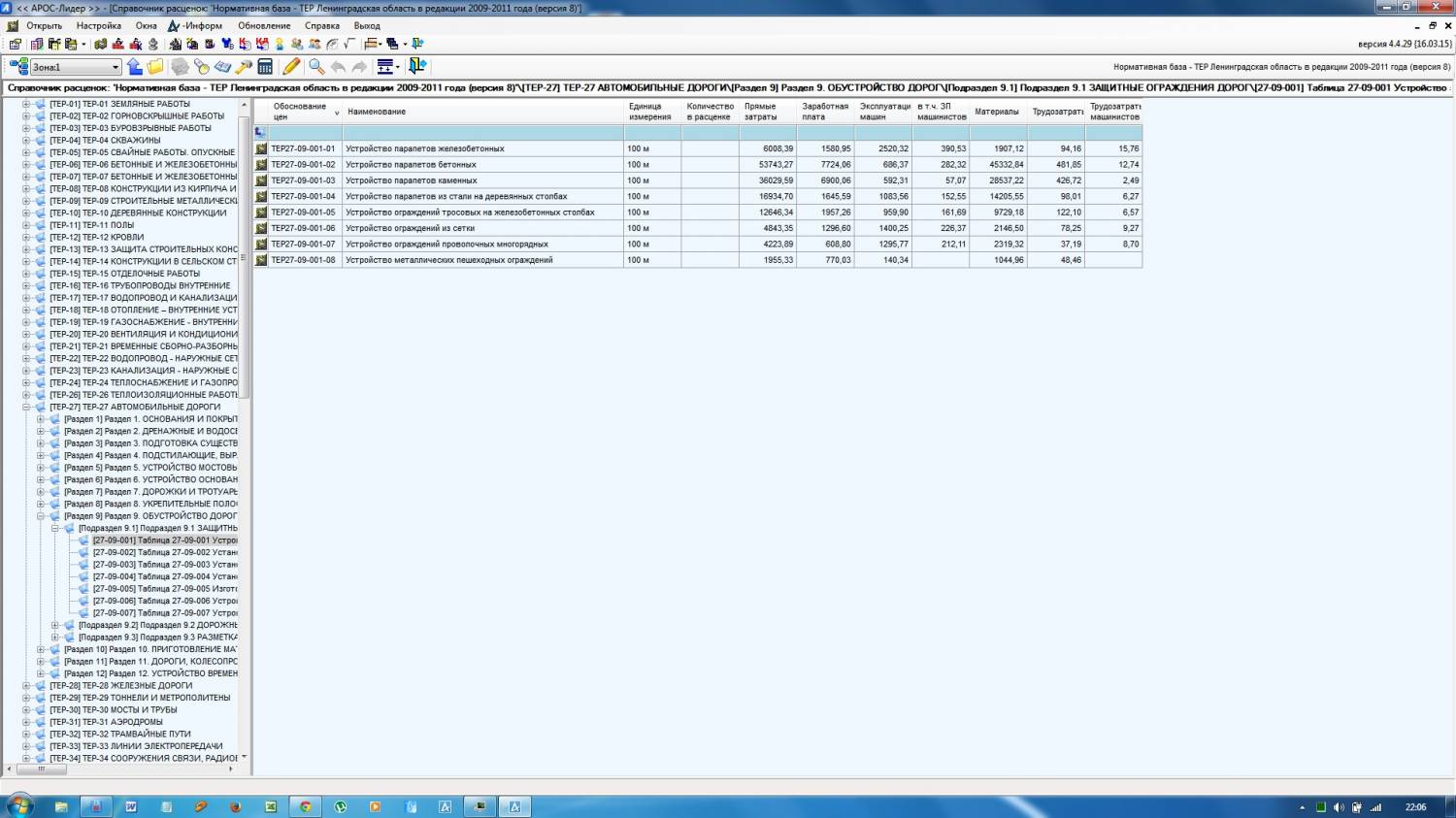This screenshot has width=1456, height=818.
Task: Click the flashlight icon in the toolbar
Action: 201,67
